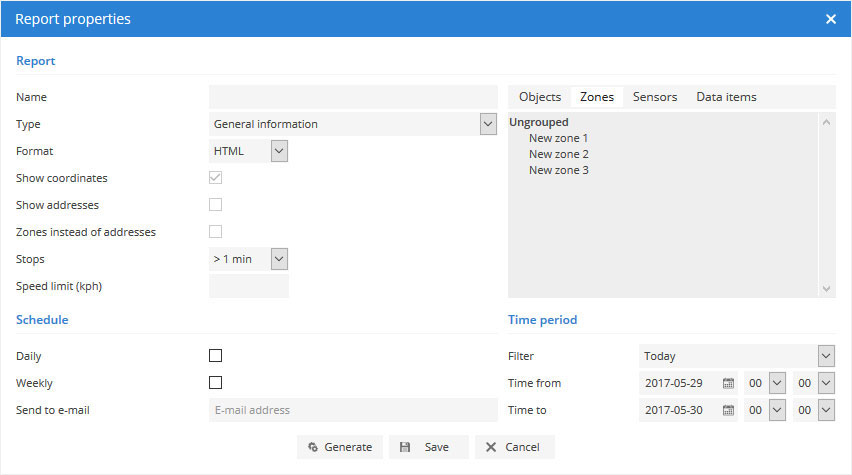Enable the Daily schedule checkbox
Image resolution: width=852 pixels, height=475 pixels.
pos(215,356)
